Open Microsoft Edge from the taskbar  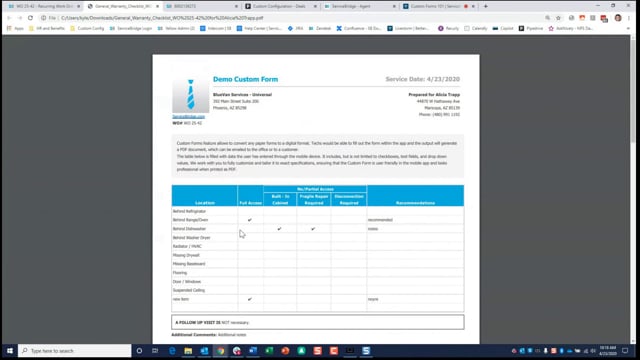[x=172, y=351]
